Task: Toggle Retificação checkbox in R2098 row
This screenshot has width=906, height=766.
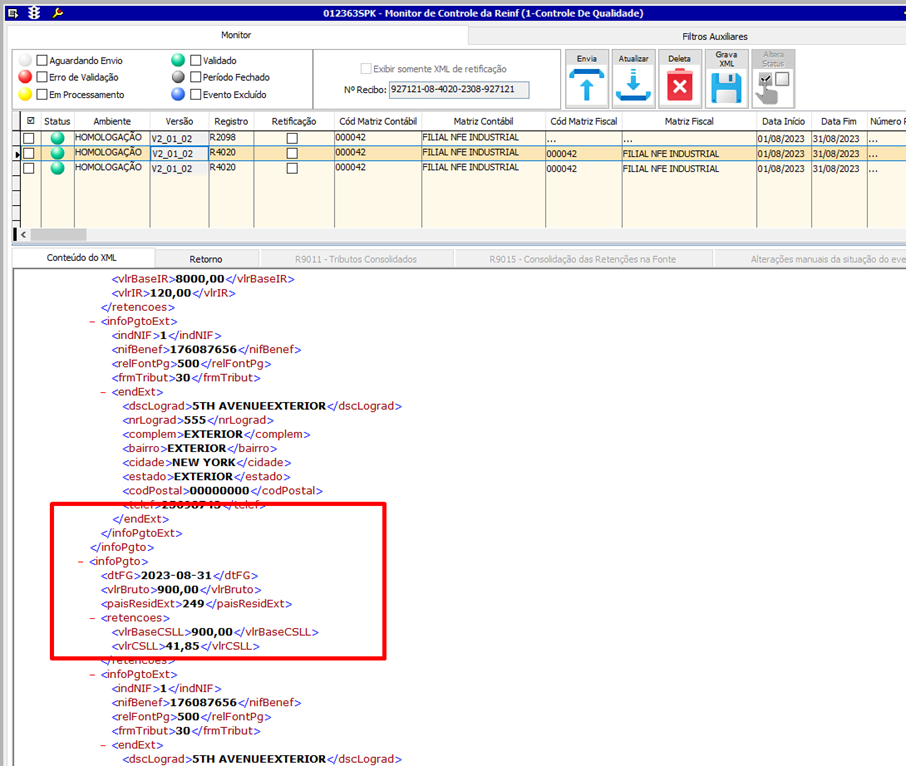Action: click(292, 138)
